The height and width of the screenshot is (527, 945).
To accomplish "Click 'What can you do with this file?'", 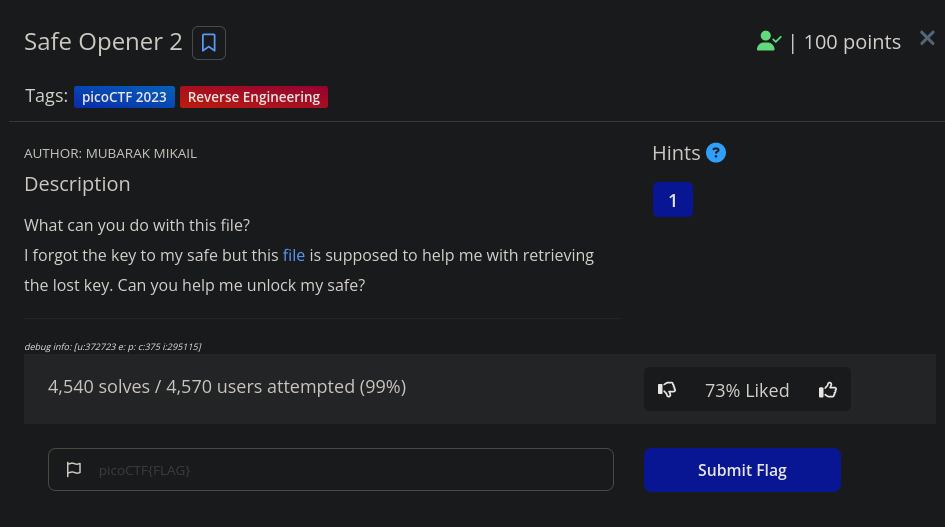I will [137, 226].
